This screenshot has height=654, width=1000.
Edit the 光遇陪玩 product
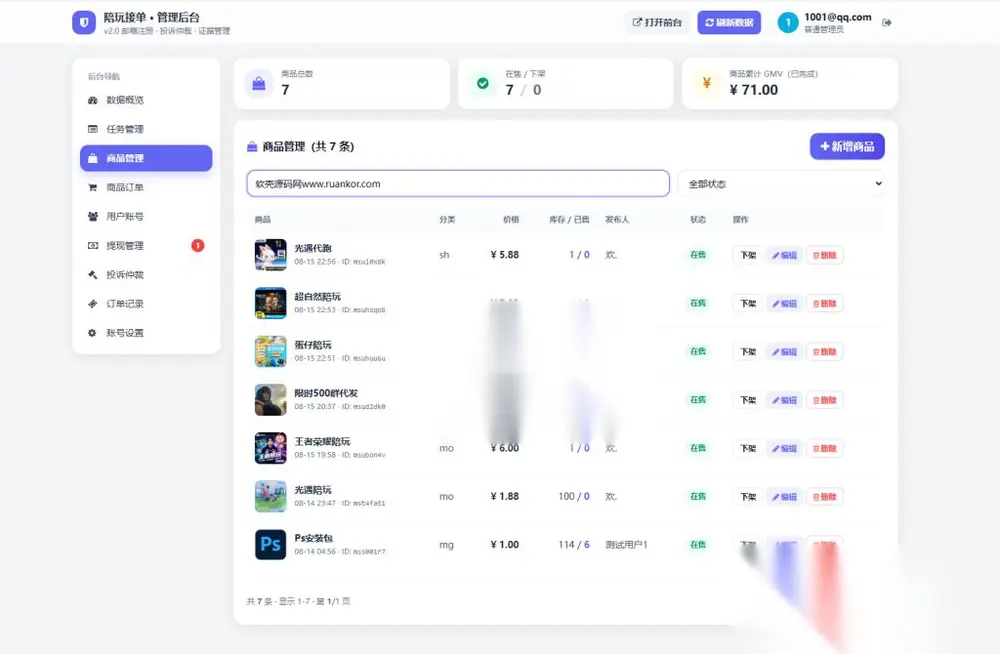coord(784,497)
